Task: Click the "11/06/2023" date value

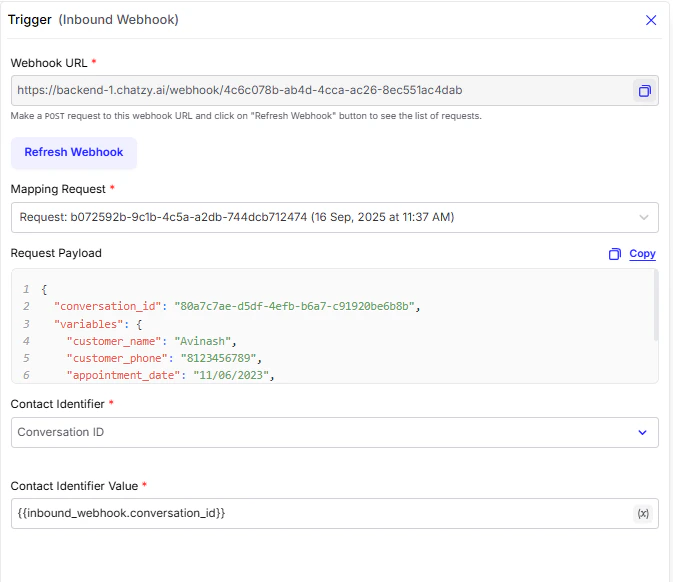Action: tap(231, 375)
